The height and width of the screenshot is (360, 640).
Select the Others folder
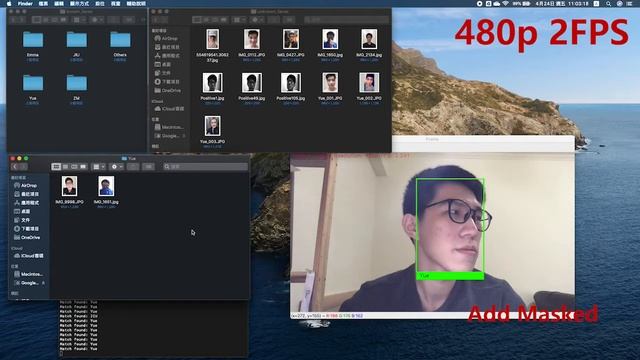click(x=120, y=40)
